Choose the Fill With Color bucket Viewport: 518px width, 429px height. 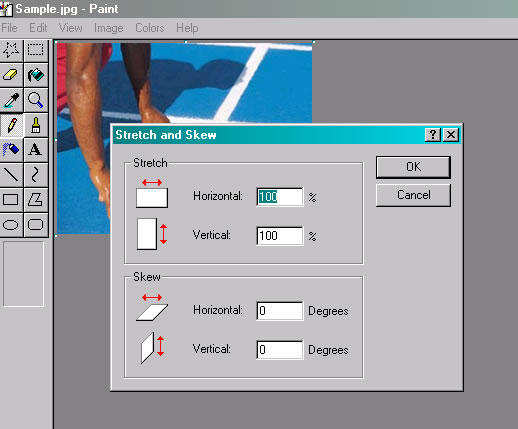tap(36, 75)
